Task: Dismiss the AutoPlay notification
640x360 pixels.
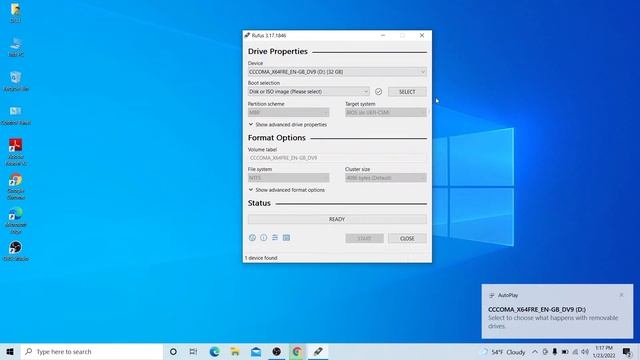Action: (x=621, y=295)
